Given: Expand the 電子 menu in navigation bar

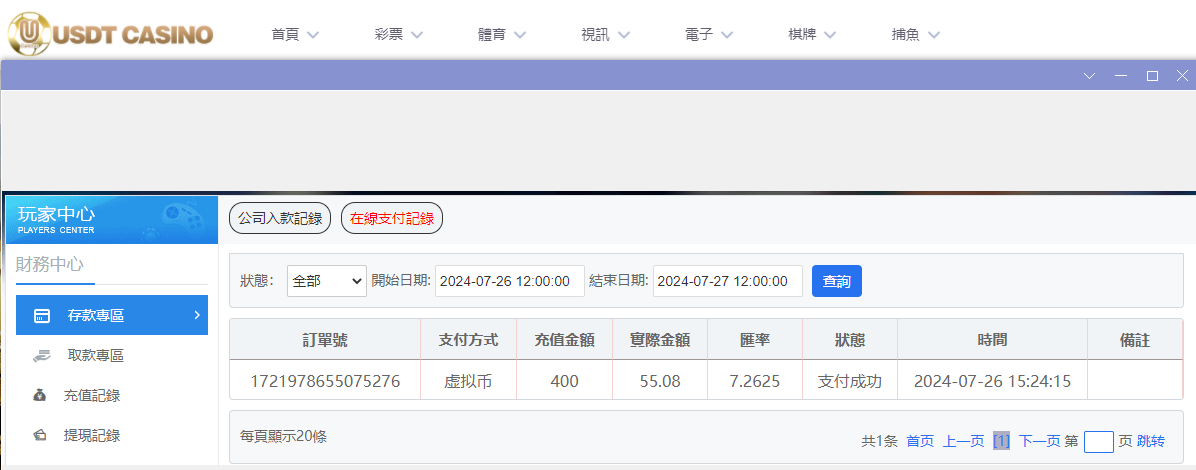Looking at the screenshot, I should tap(709, 34).
